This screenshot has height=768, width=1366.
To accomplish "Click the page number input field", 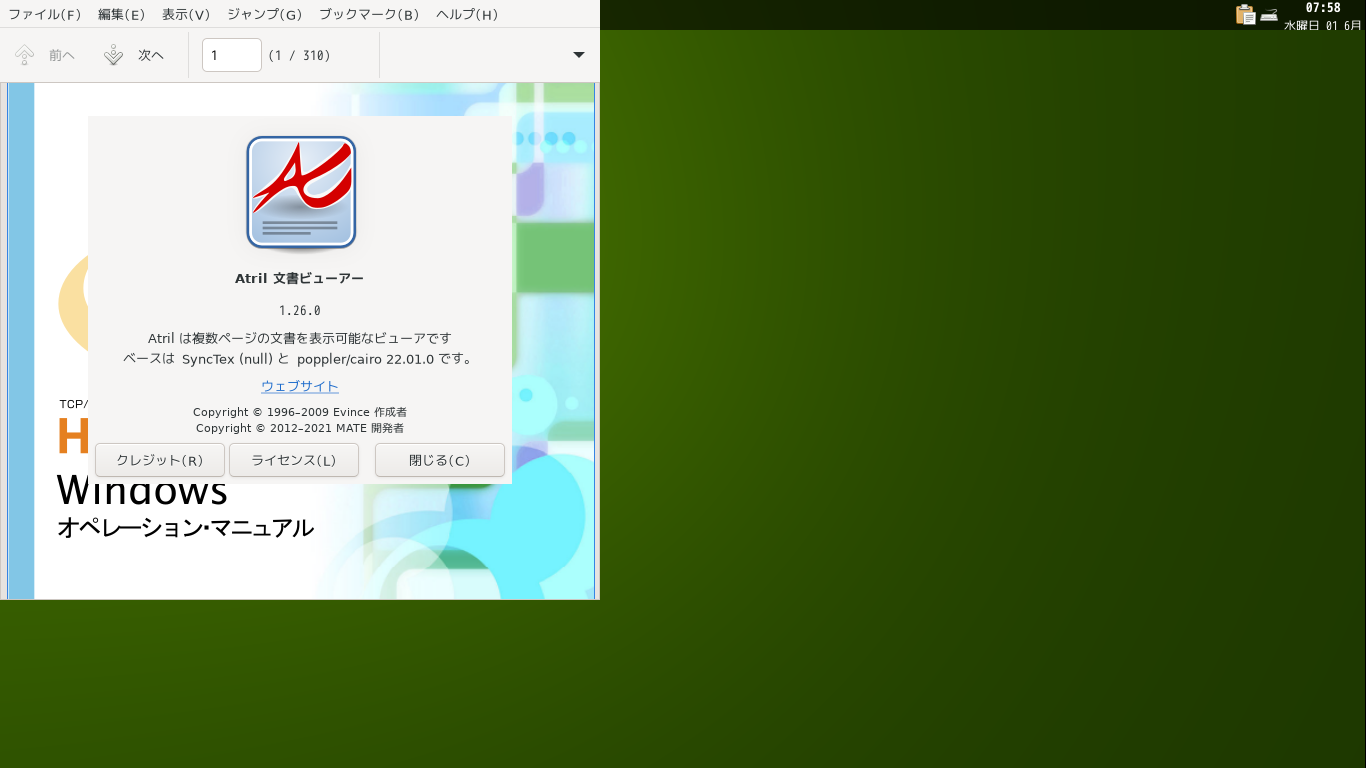I will [232, 55].
